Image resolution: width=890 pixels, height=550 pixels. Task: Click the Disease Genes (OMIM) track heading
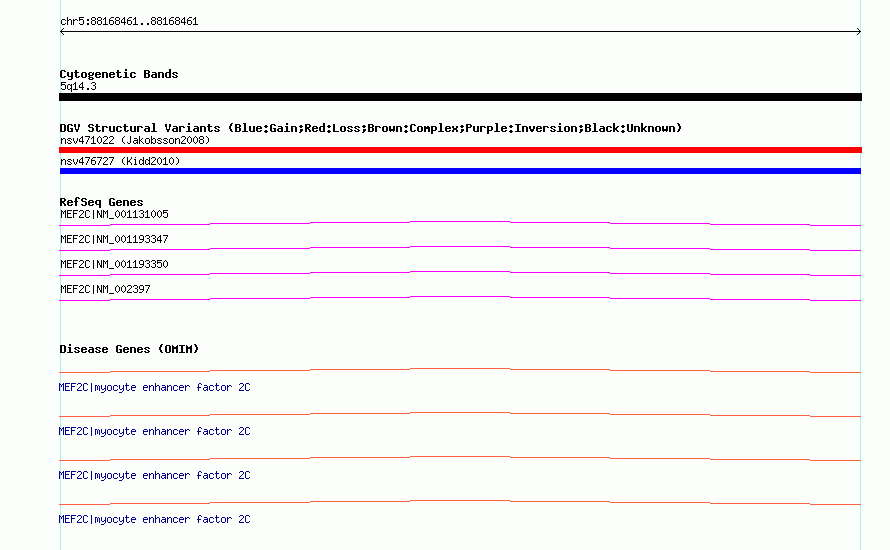tap(129, 349)
